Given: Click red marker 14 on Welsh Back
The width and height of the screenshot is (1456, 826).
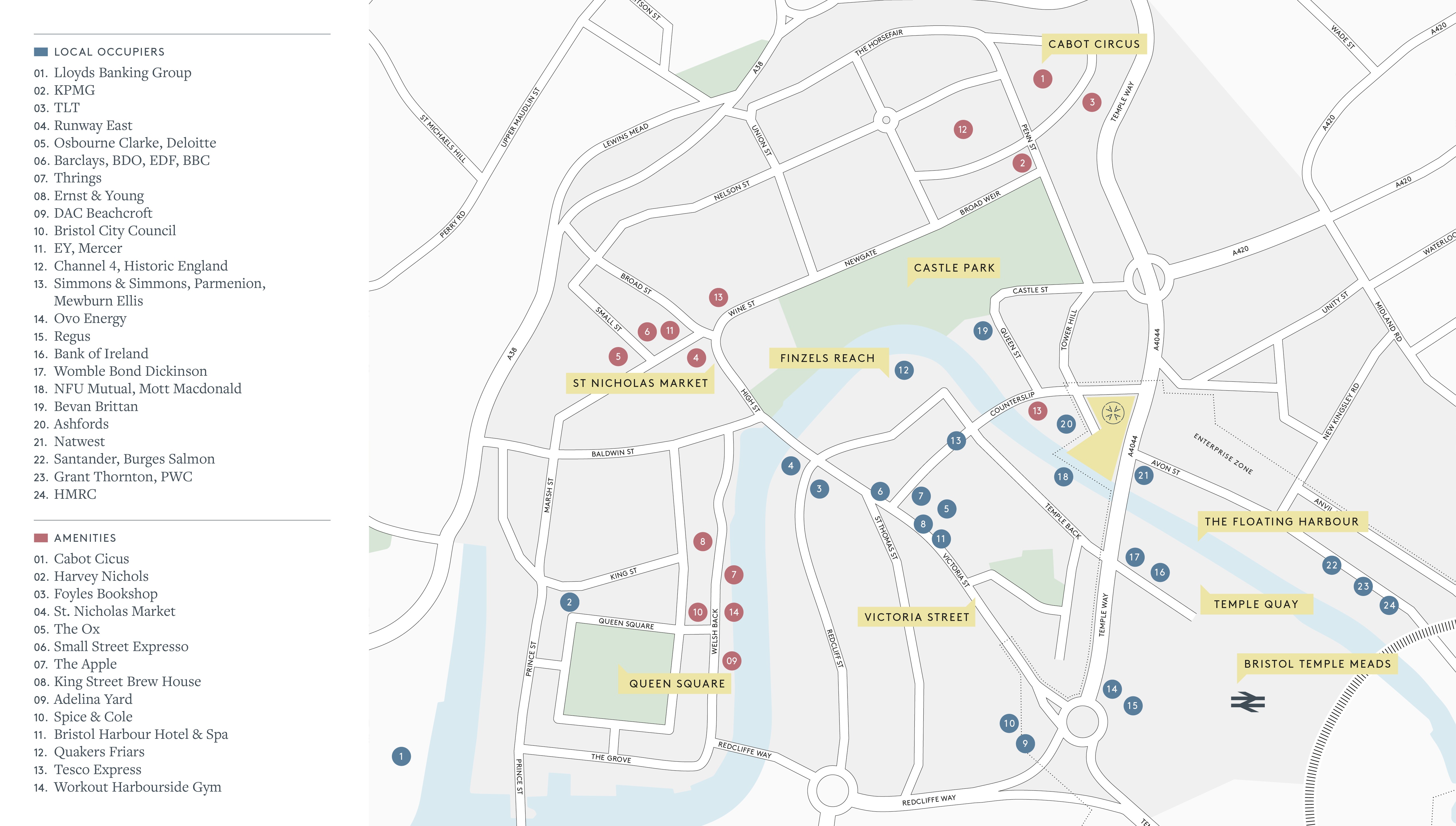Looking at the screenshot, I should (x=734, y=612).
